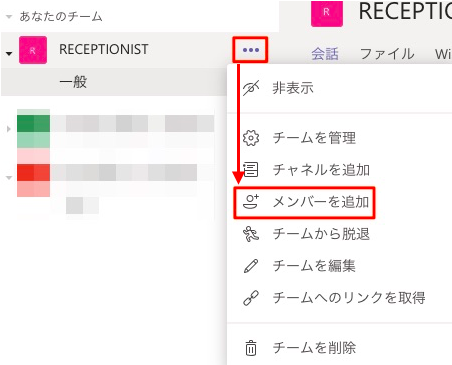Switch to the 会話 tab
This screenshot has width=452, height=365.
click(x=325, y=54)
